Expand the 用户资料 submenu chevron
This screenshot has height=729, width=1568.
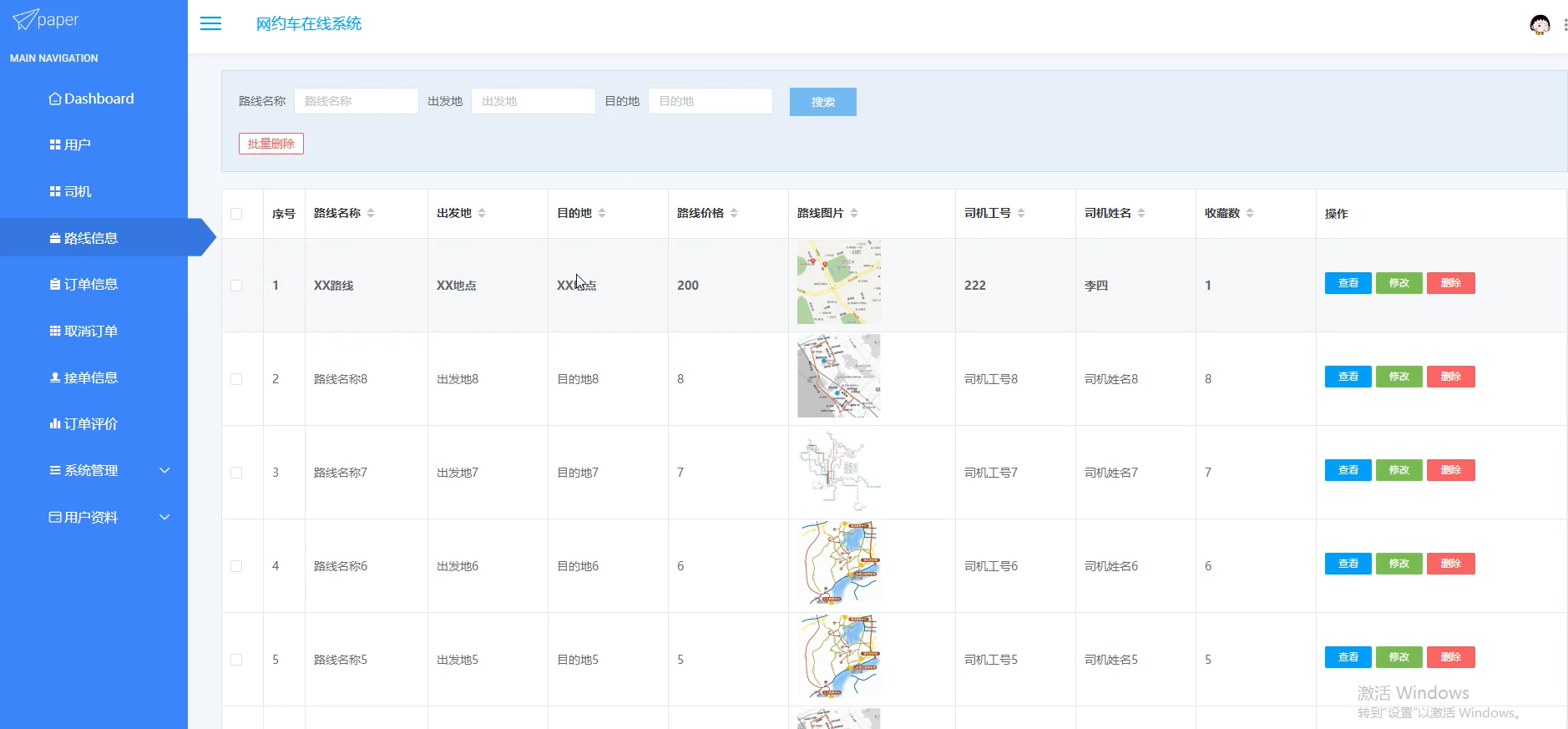coord(164,517)
